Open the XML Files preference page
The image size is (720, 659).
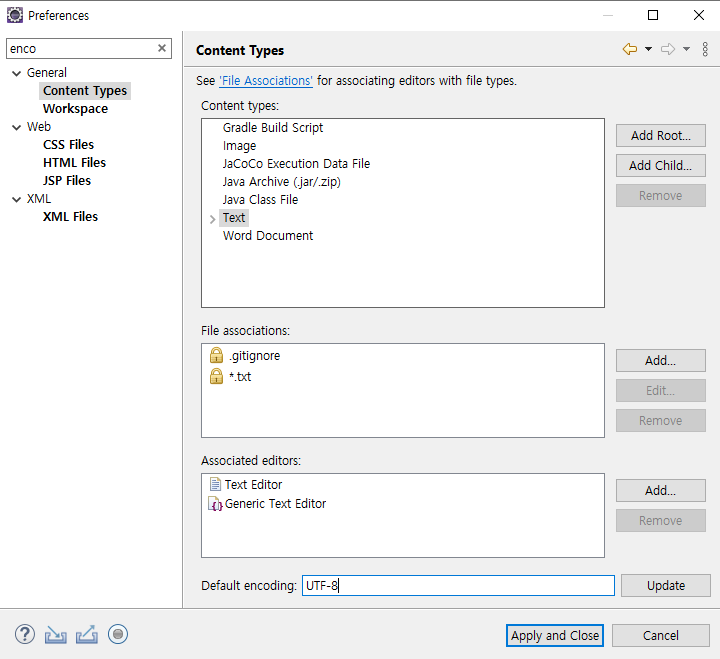click(70, 216)
